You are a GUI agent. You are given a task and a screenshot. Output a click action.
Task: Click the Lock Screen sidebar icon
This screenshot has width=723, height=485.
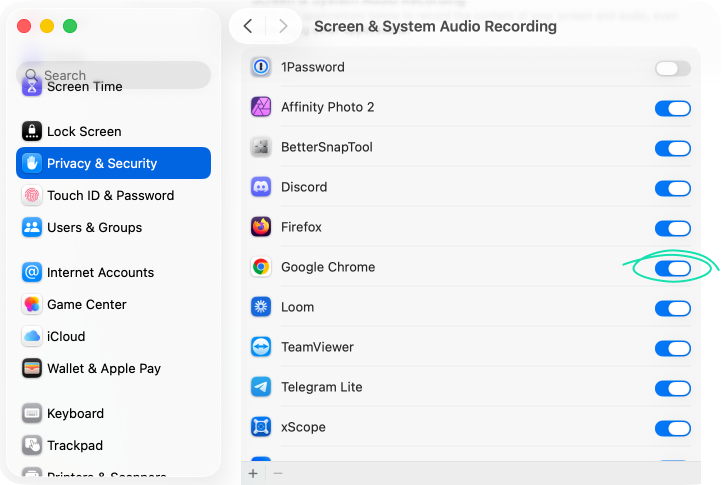coord(32,131)
